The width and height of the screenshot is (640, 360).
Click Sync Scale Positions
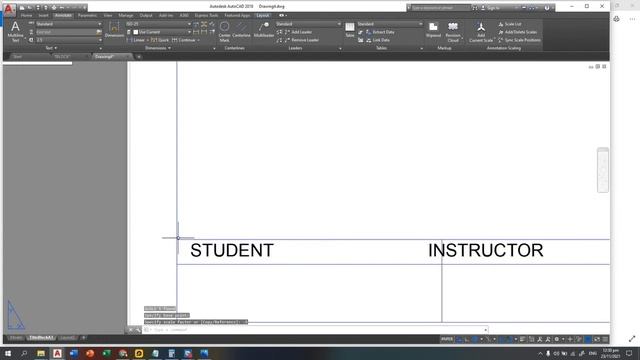[x=520, y=40]
